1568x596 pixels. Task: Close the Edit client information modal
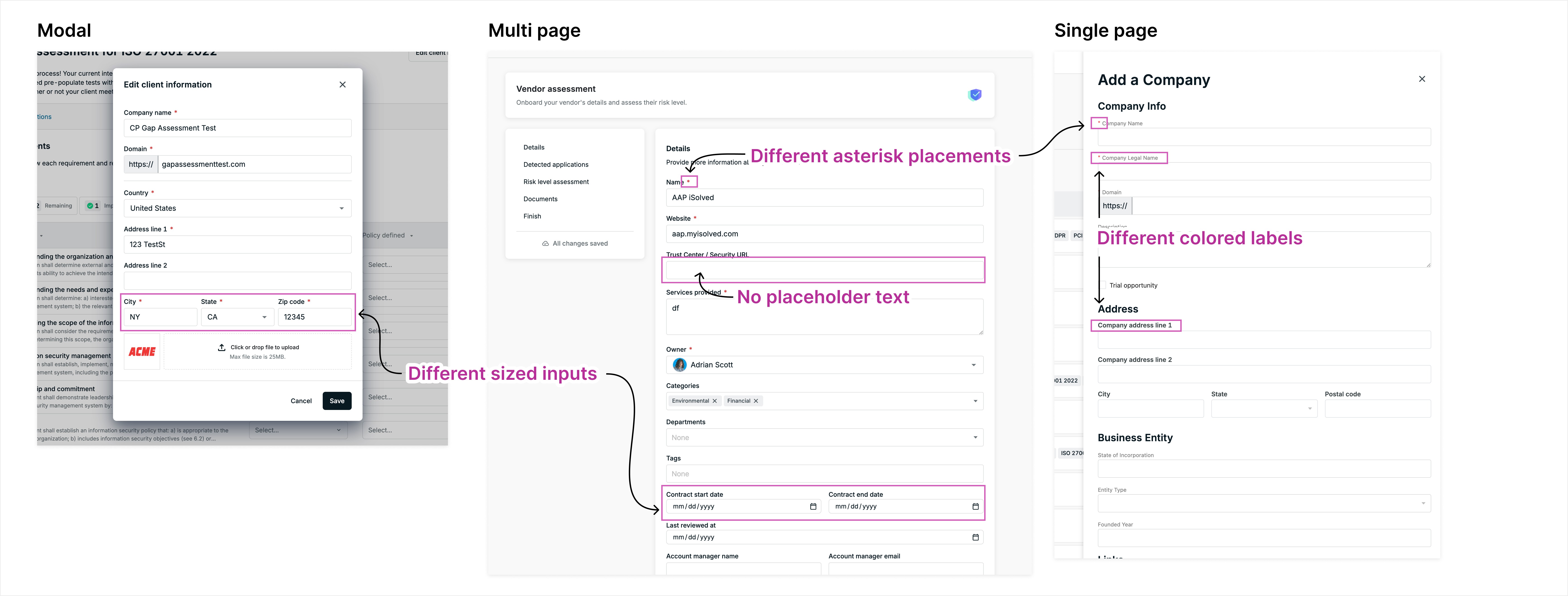(343, 85)
